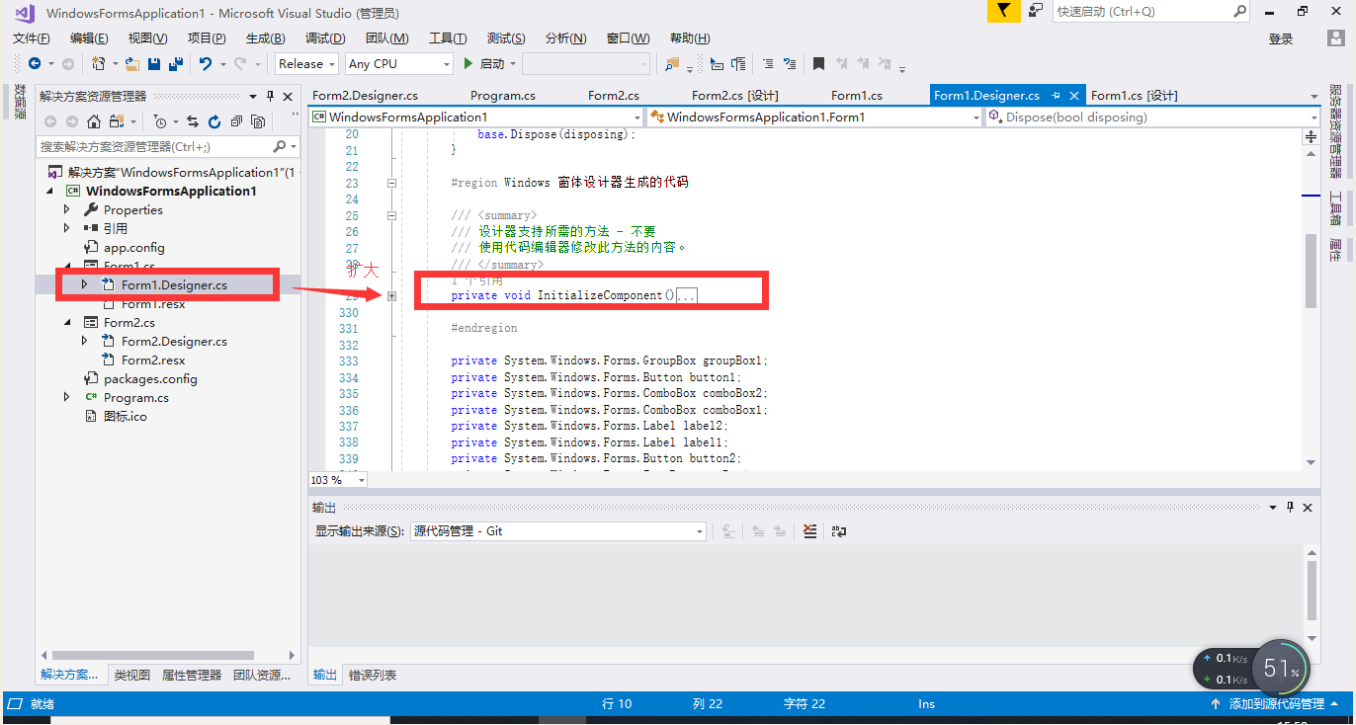Click the Home icon in Solution Explorer
Viewport: 1356px width, 725px height.
pyautogui.click(x=94, y=122)
